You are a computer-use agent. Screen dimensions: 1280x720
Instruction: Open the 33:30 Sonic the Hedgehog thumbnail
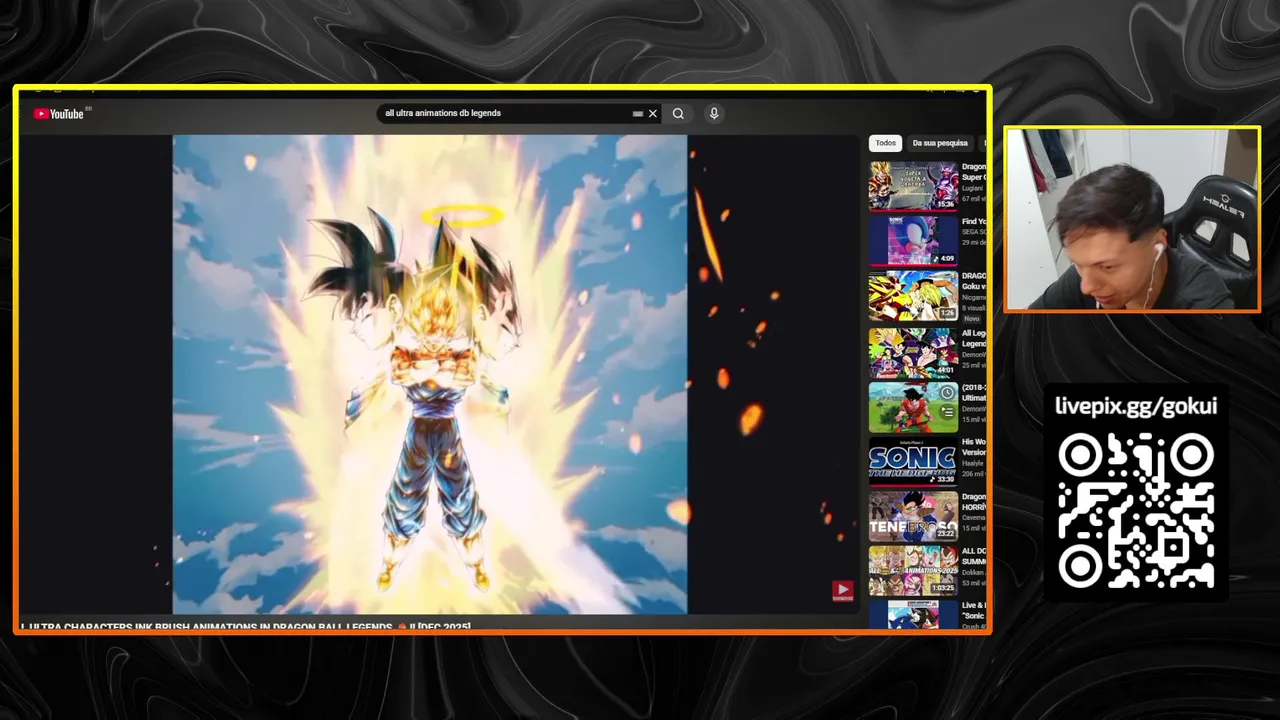(x=913, y=461)
